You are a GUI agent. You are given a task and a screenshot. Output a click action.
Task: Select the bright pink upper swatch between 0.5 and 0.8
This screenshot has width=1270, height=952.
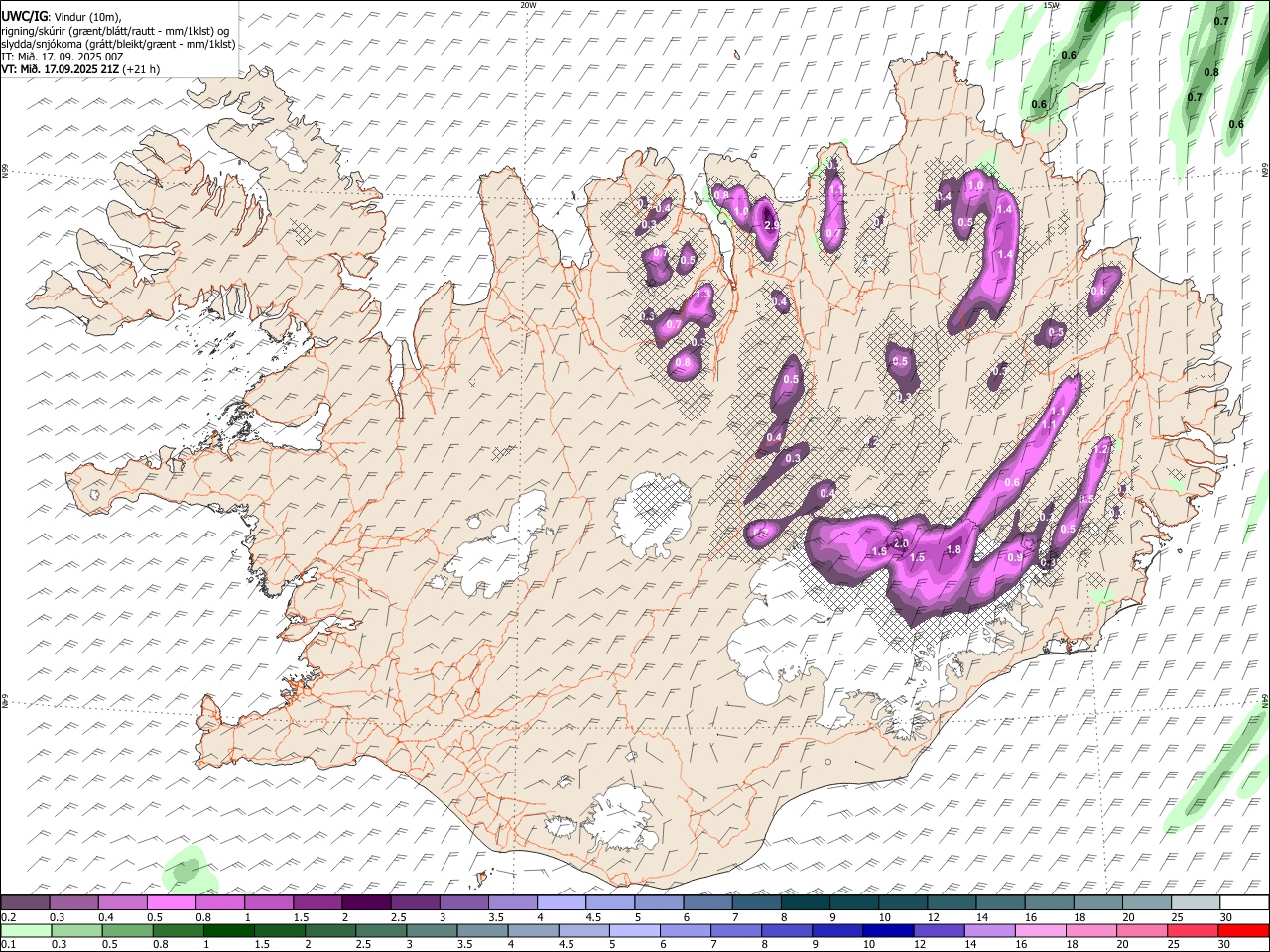pyautogui.click(x=171, y=903)
